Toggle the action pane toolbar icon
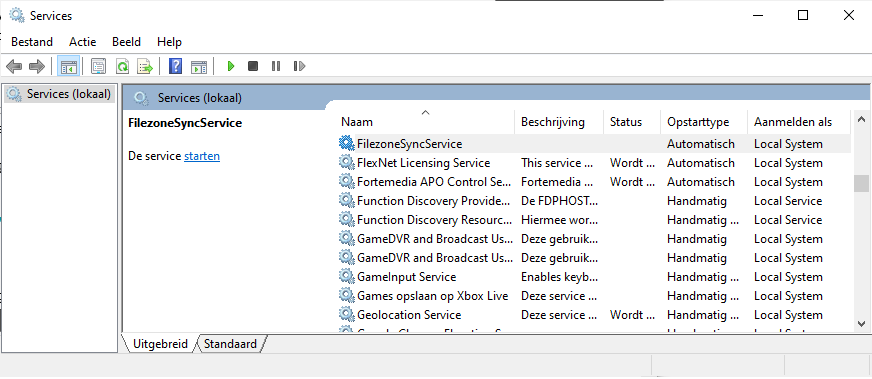872x379 pixels. 199,67
